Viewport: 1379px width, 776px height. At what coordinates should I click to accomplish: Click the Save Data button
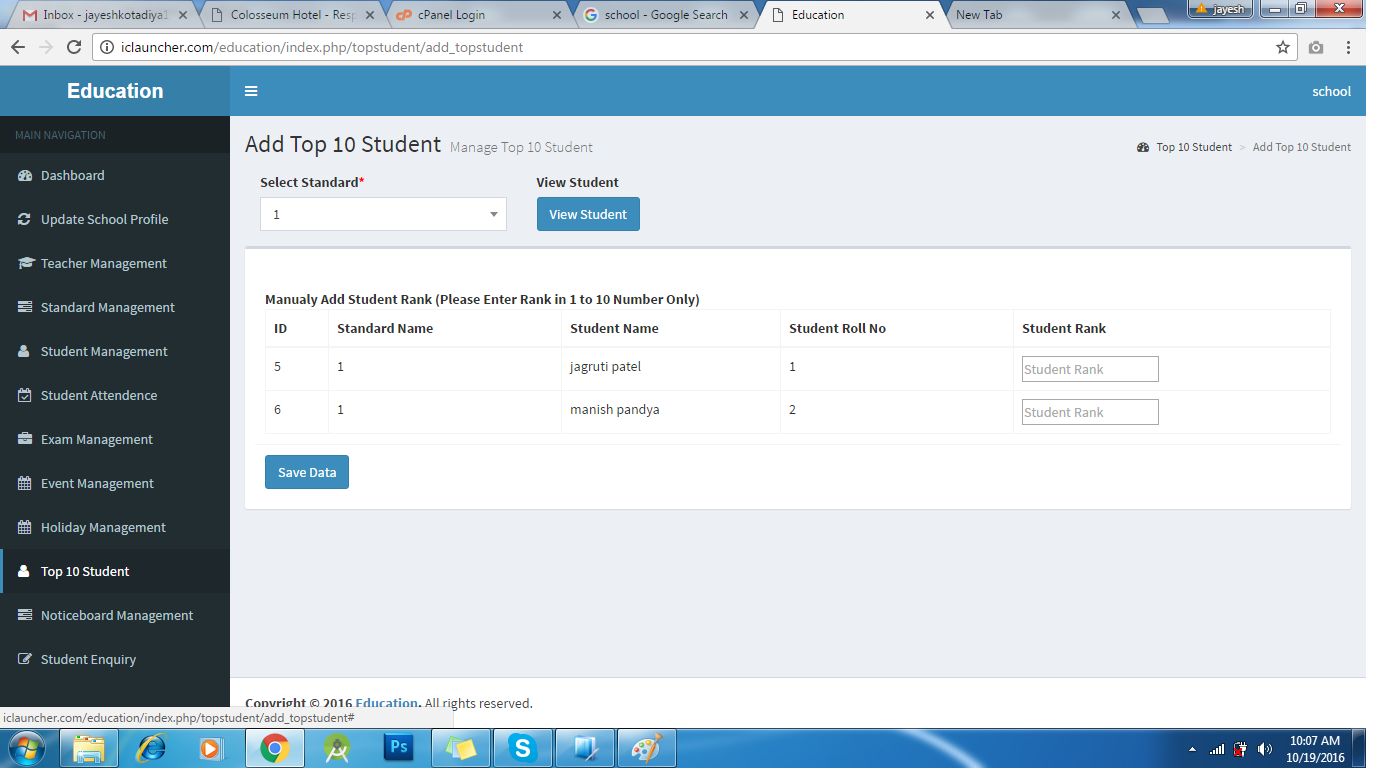click(307, 472)
